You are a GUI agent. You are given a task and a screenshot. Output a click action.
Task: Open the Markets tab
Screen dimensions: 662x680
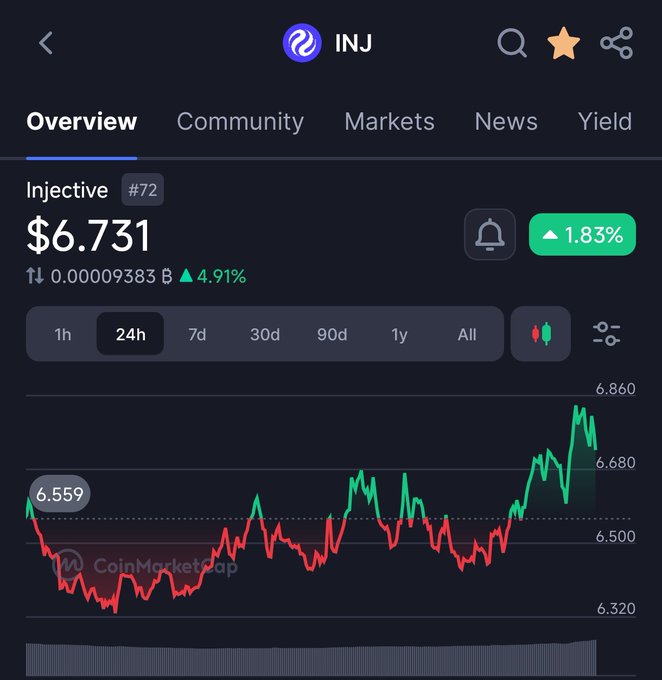(x=389, y=121)
